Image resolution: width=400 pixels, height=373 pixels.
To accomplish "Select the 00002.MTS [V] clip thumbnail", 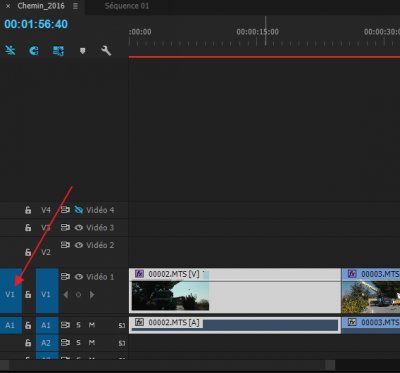I will point(170,296).
